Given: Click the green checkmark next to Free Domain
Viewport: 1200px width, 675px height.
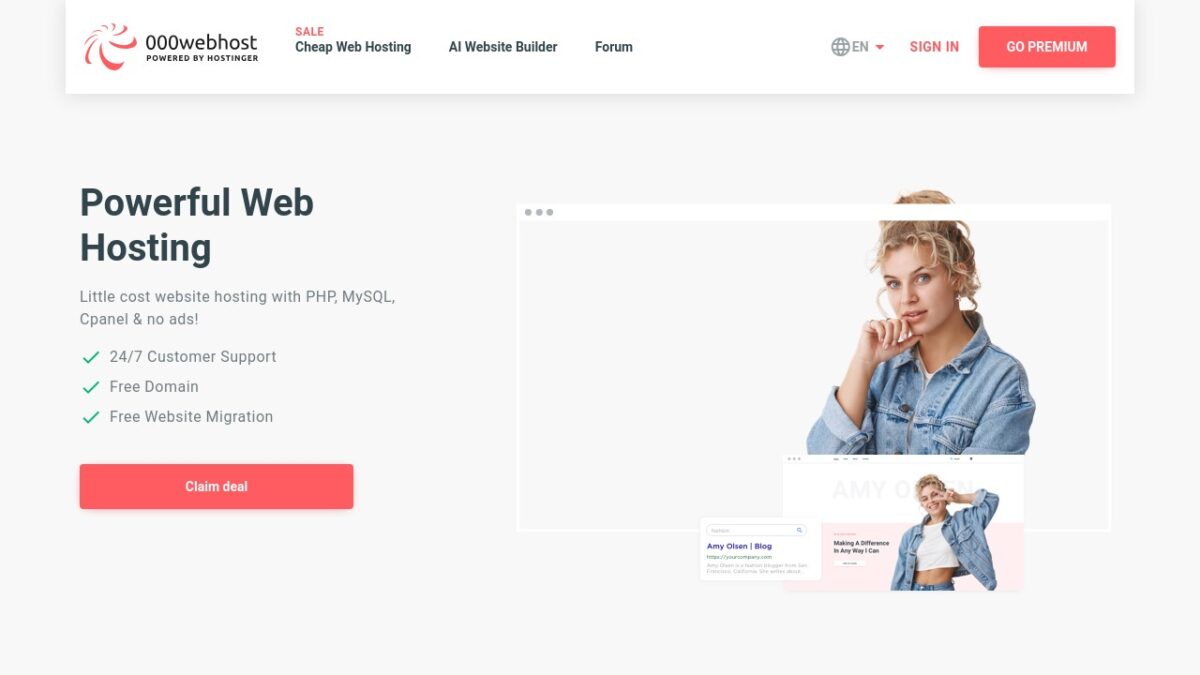Looking at the screenshot, I should pyautogui.click(x=91, y=387).
